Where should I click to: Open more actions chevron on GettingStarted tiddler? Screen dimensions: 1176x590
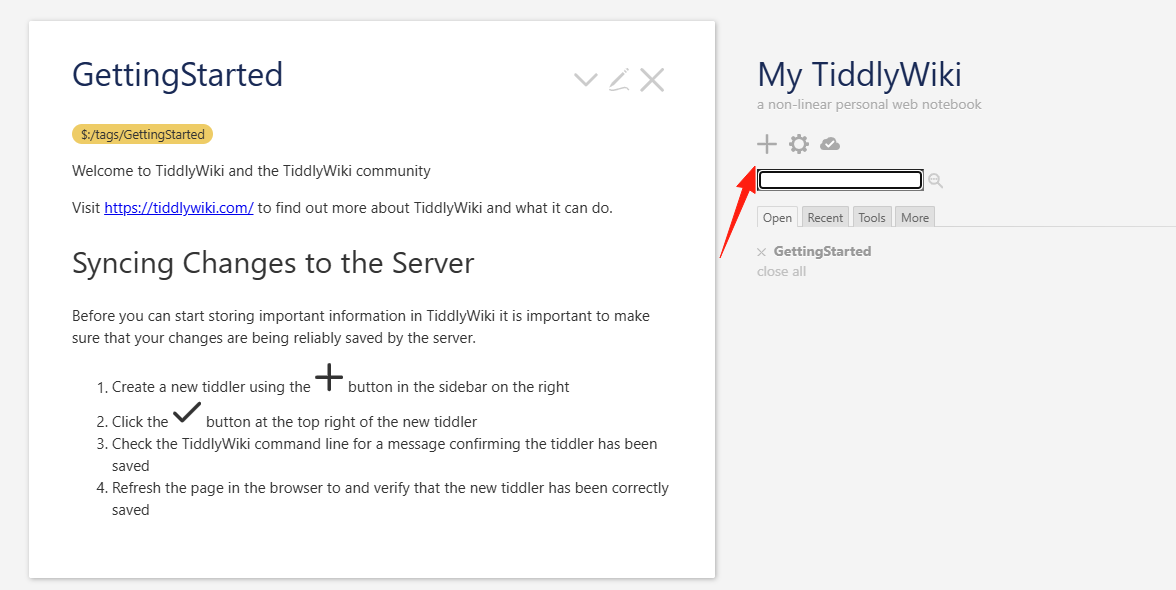(585, 79)
